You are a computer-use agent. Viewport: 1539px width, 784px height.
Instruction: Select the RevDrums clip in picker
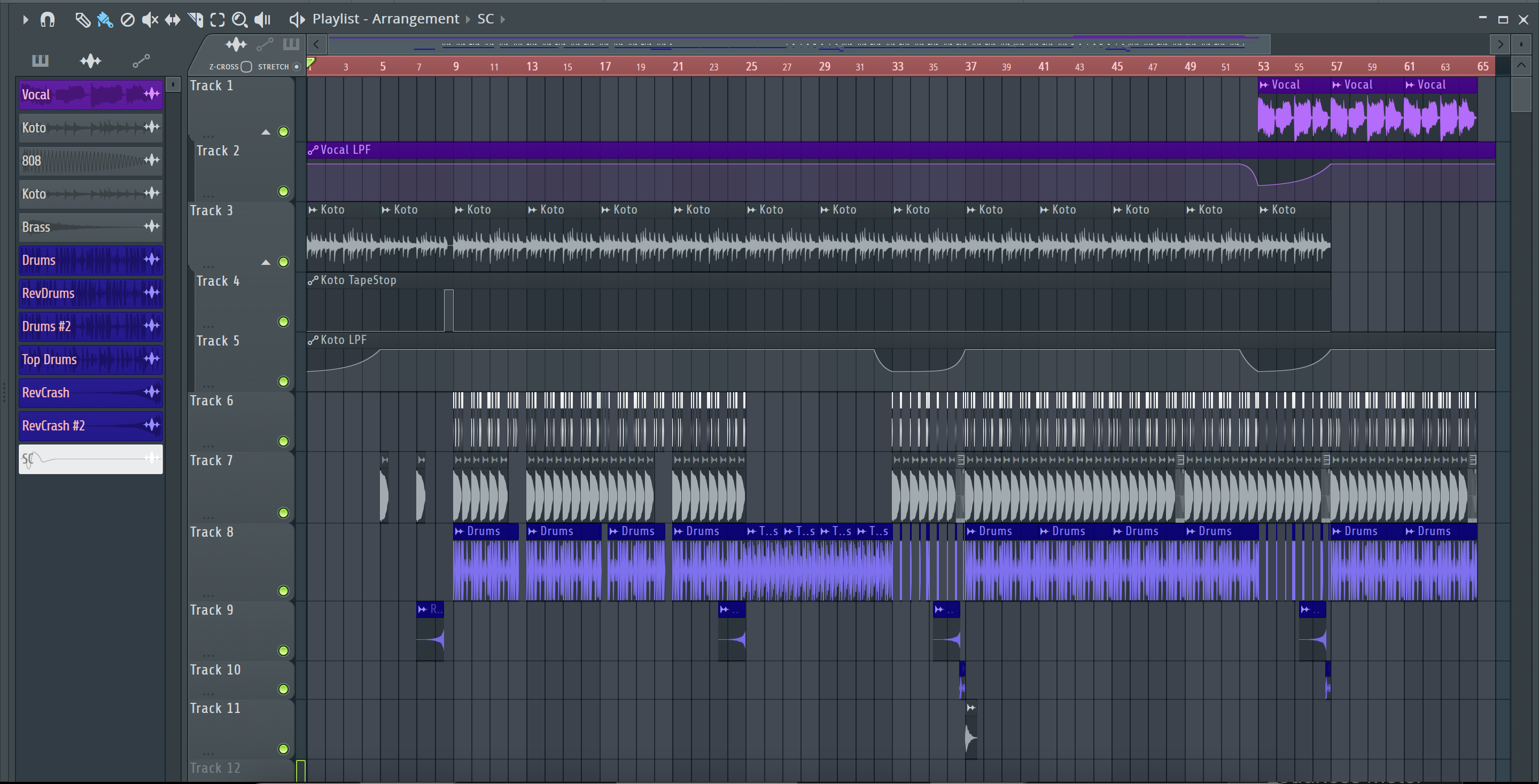(91, 293)
